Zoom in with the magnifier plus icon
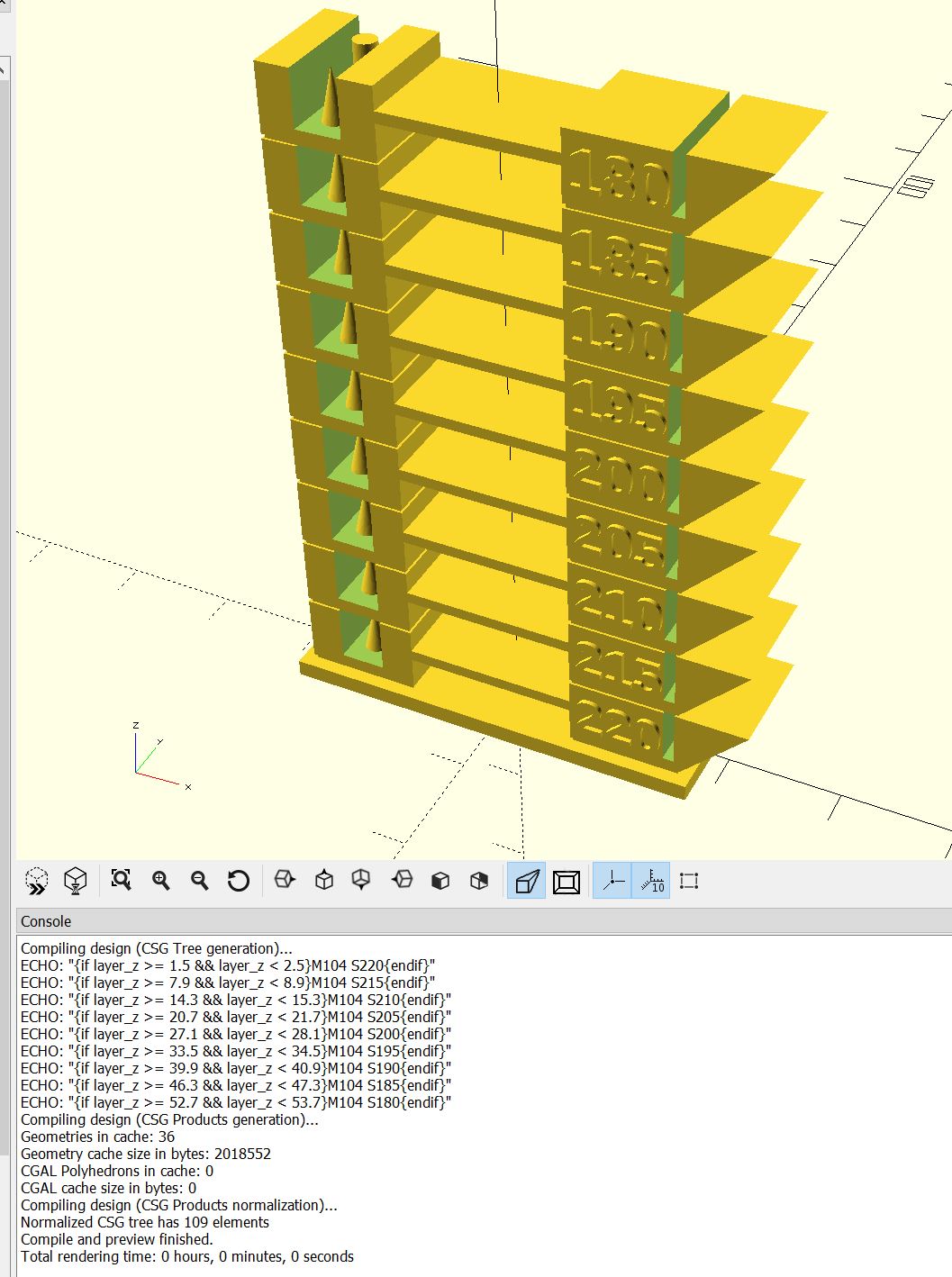Image resolution: width=952 pixels, height=1277 pixels. point(160,880)
